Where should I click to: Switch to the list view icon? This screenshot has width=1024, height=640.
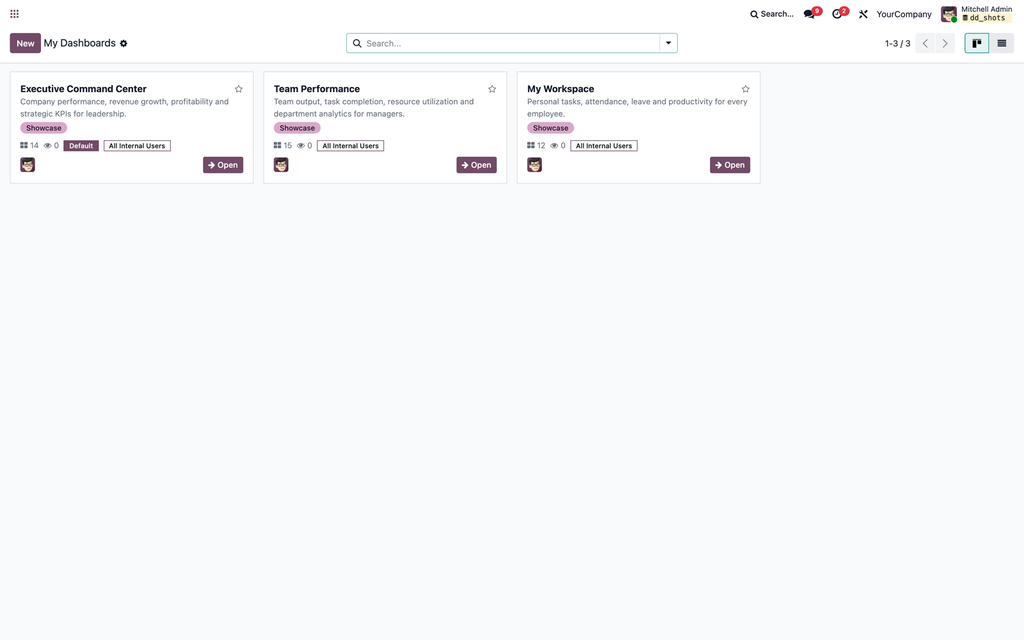pyautogui.click(x=1001, y=43)
